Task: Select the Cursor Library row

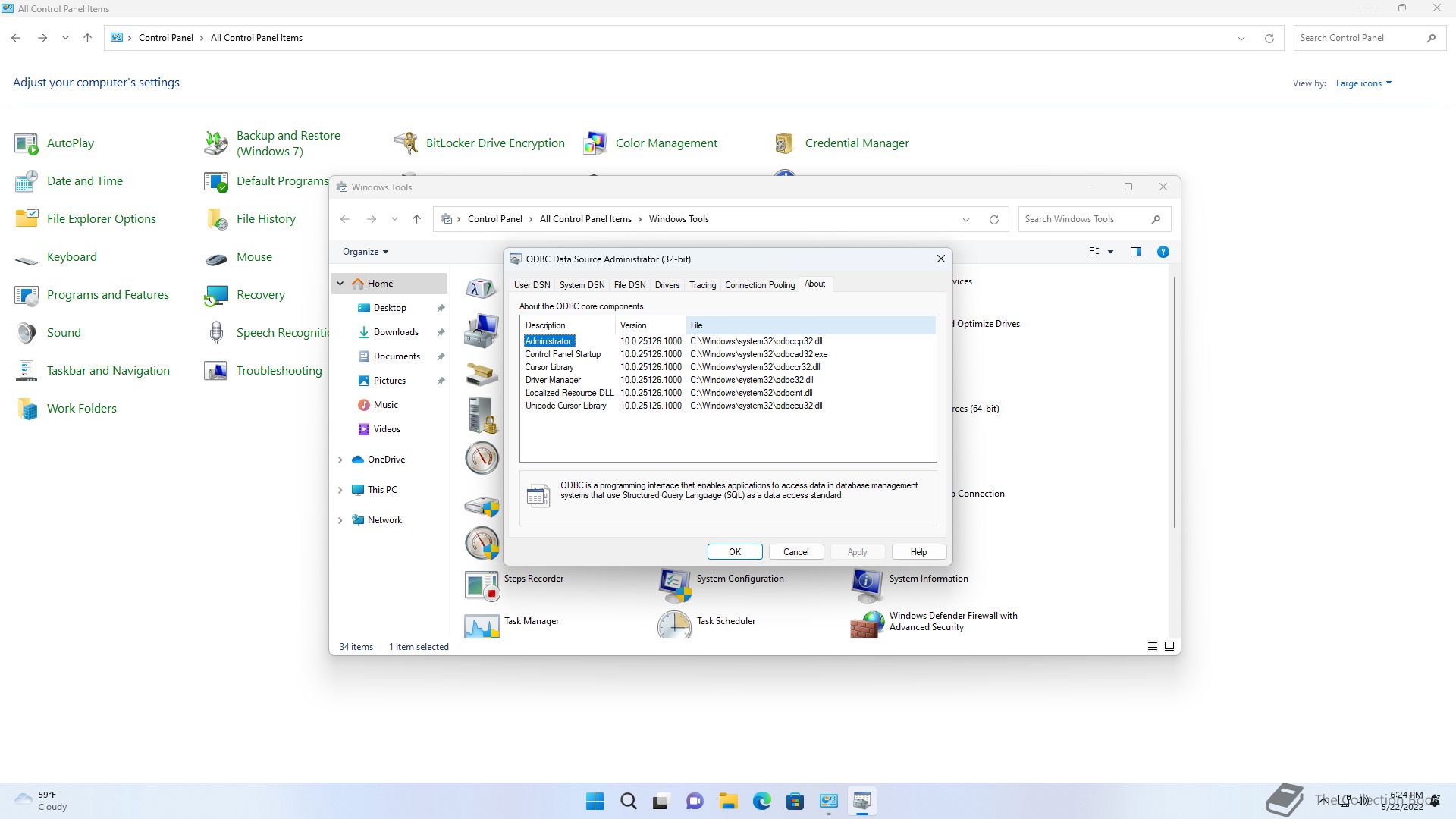Action: coord(728,367)
